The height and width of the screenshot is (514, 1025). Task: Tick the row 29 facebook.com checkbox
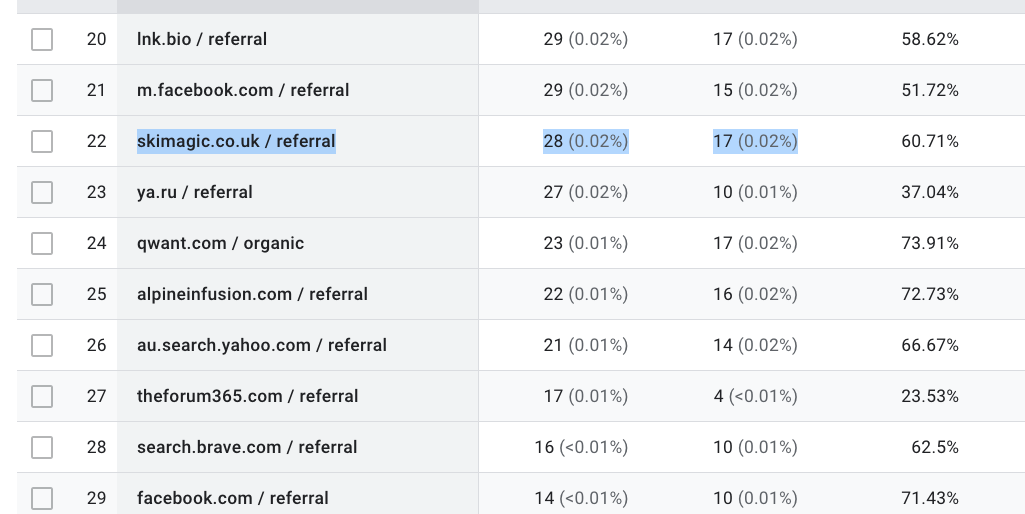(x=42, y=498)
